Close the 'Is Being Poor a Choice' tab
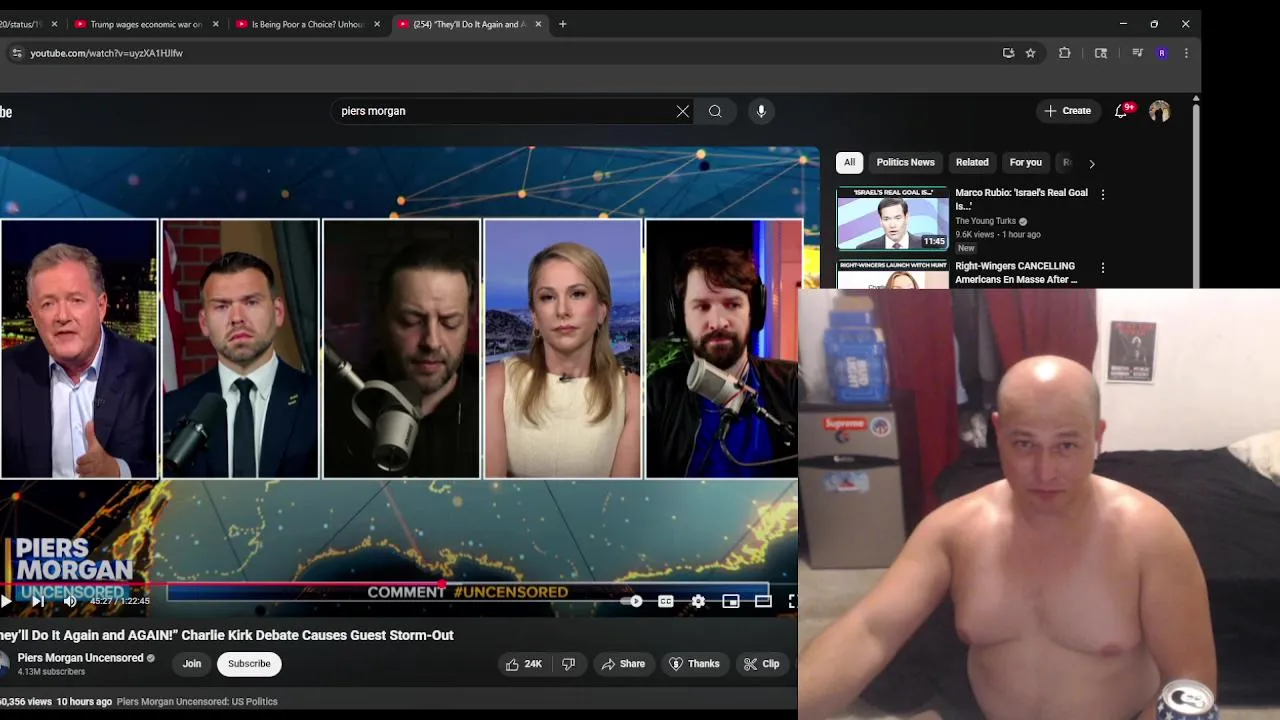 click(377, 24)
